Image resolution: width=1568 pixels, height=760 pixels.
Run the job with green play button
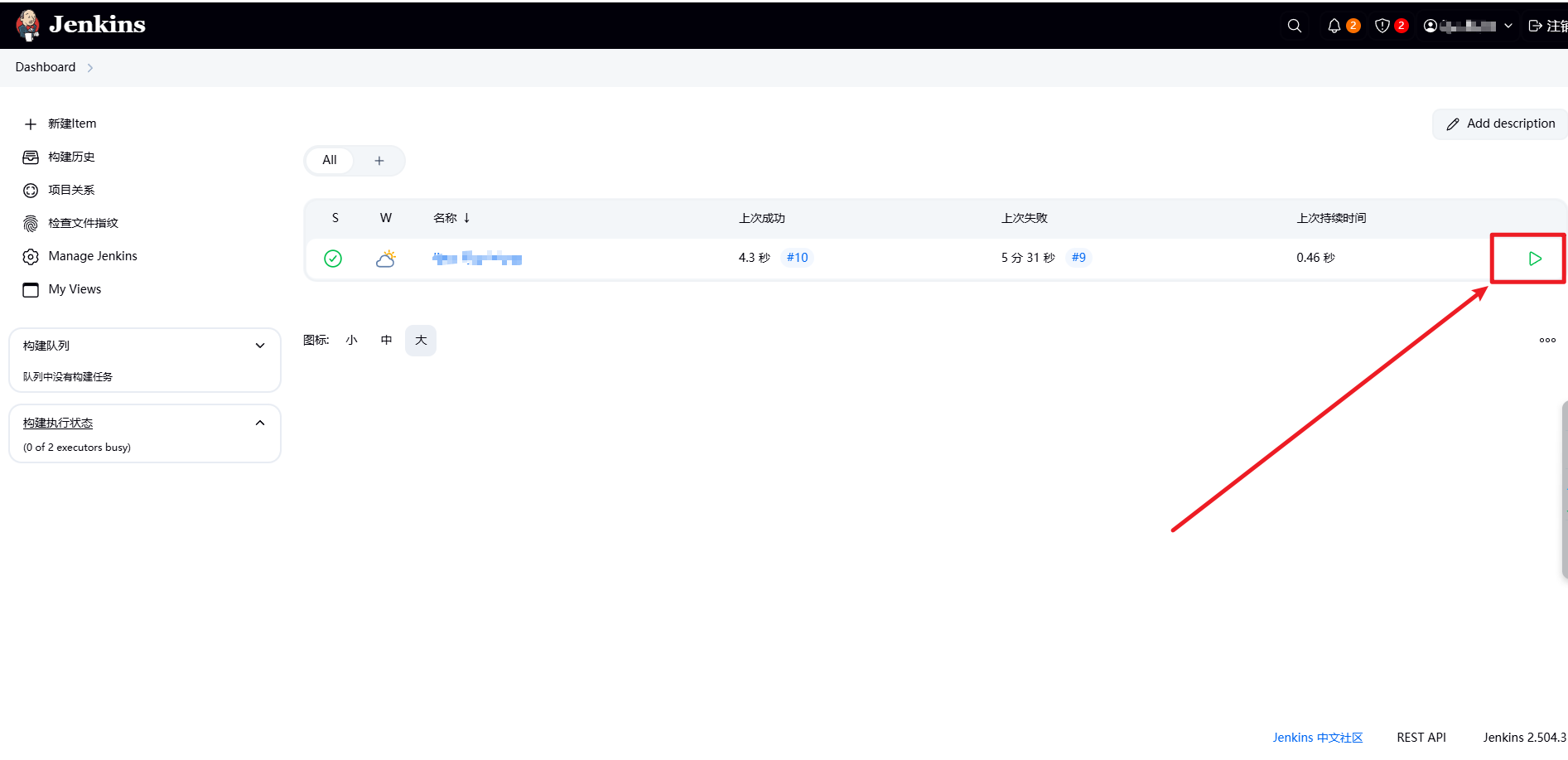(1535, 259)
